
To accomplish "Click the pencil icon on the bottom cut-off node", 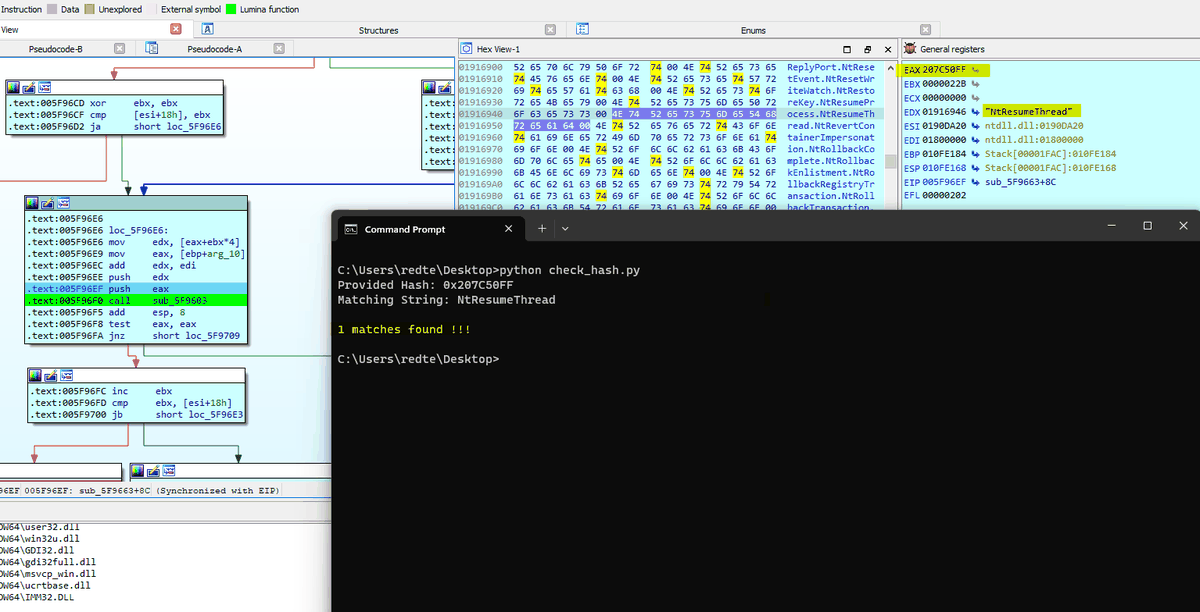I will point(152,471).
